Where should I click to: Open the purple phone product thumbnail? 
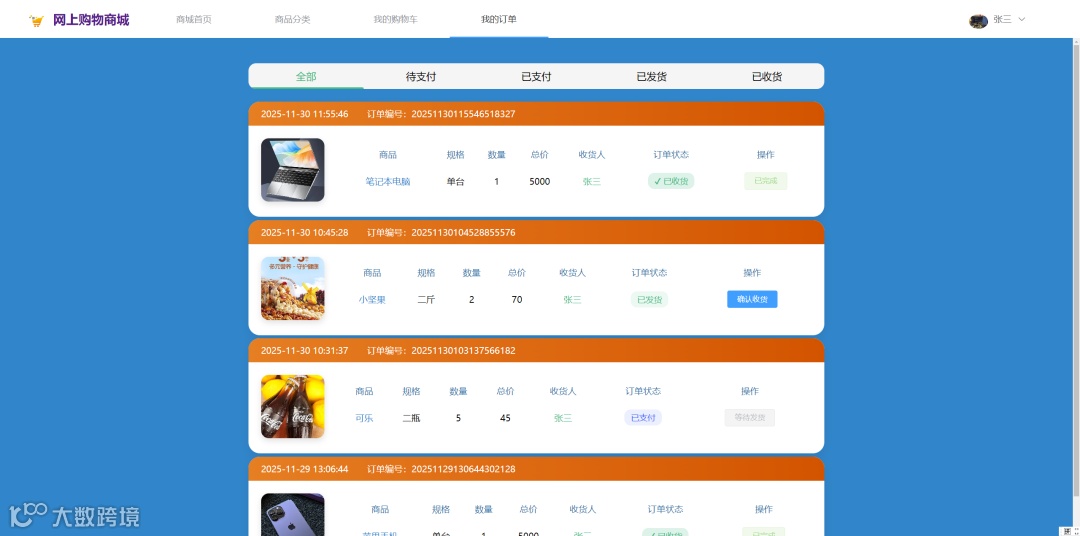coord(293,514)
